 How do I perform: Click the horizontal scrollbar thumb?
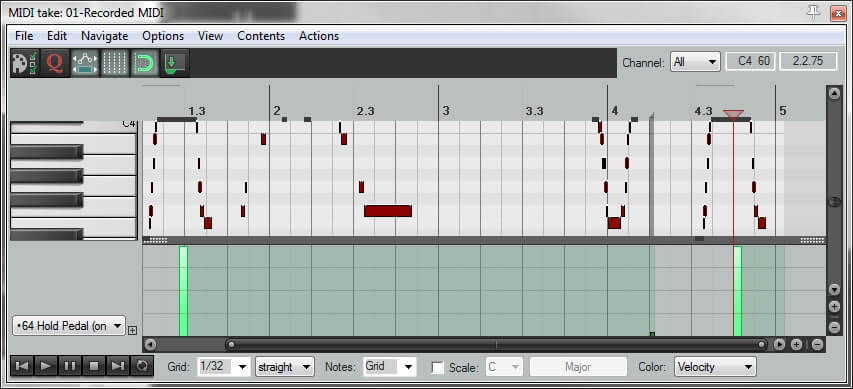[x=496, y=344]
